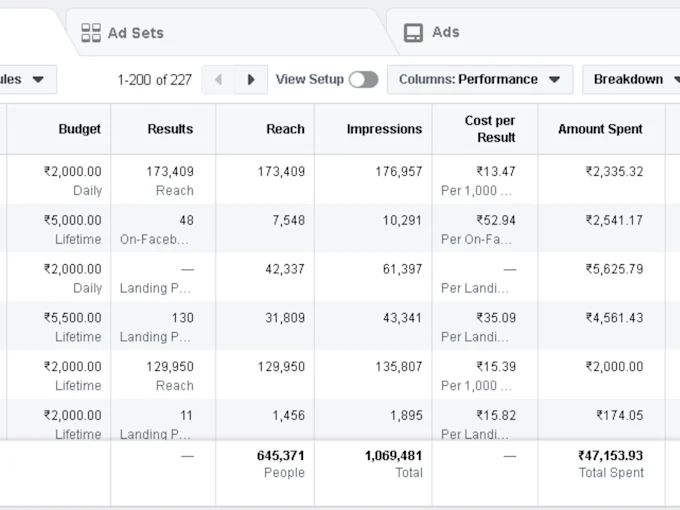Sort by Cost per Result column
This screenshot has width=680, height=510.
(490, 129)
